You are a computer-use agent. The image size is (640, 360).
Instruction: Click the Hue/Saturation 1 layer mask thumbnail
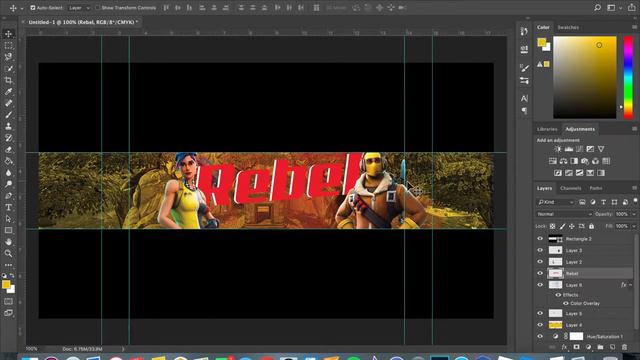pyautogui.click(x=576, y=336)
